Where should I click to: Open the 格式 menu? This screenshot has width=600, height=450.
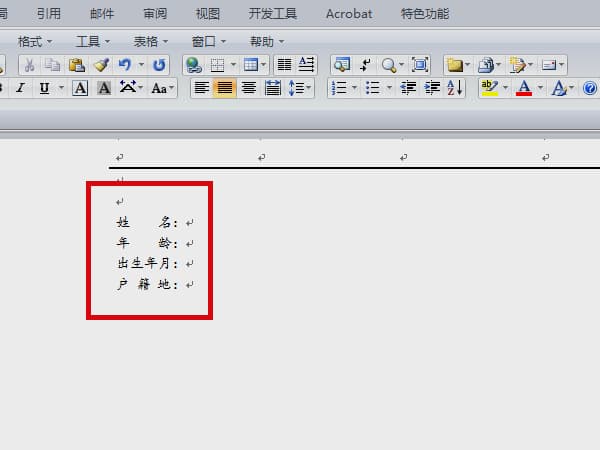tap(35, 41)
